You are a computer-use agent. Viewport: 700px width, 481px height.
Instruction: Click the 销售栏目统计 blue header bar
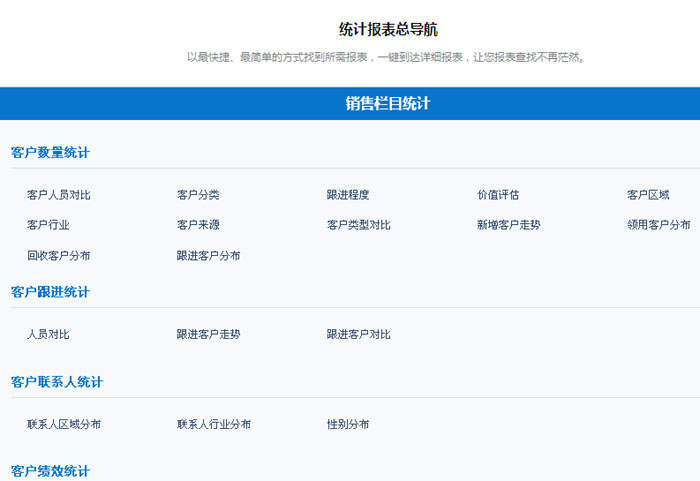[388, 103]
